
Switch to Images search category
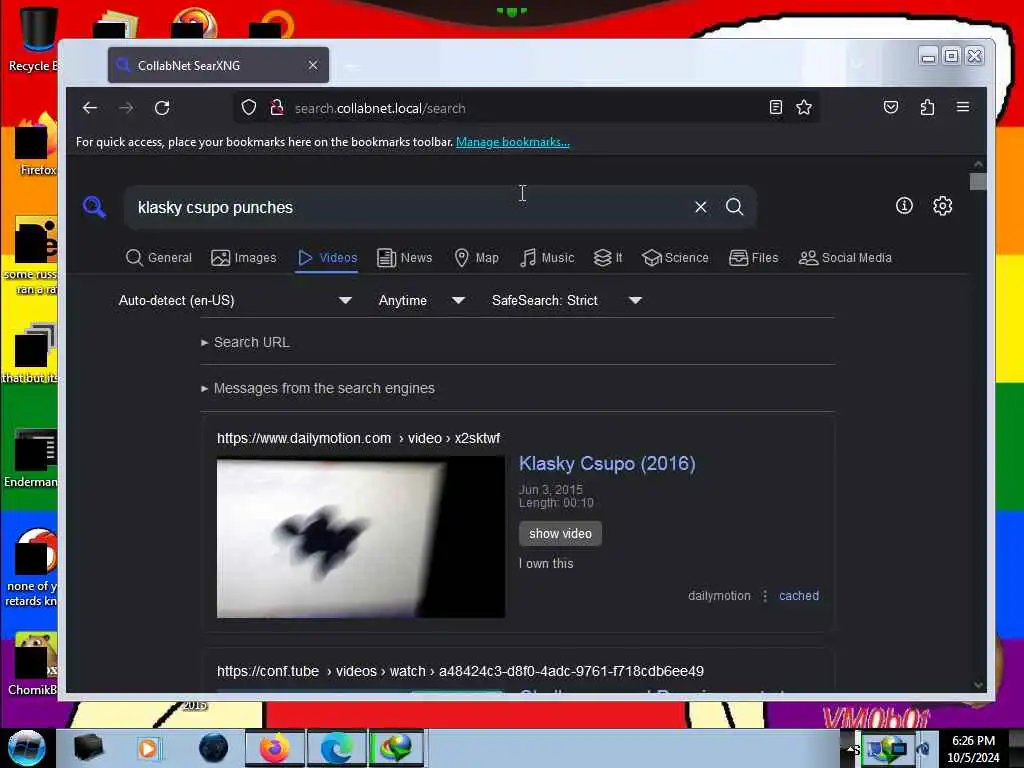[244, 258]
